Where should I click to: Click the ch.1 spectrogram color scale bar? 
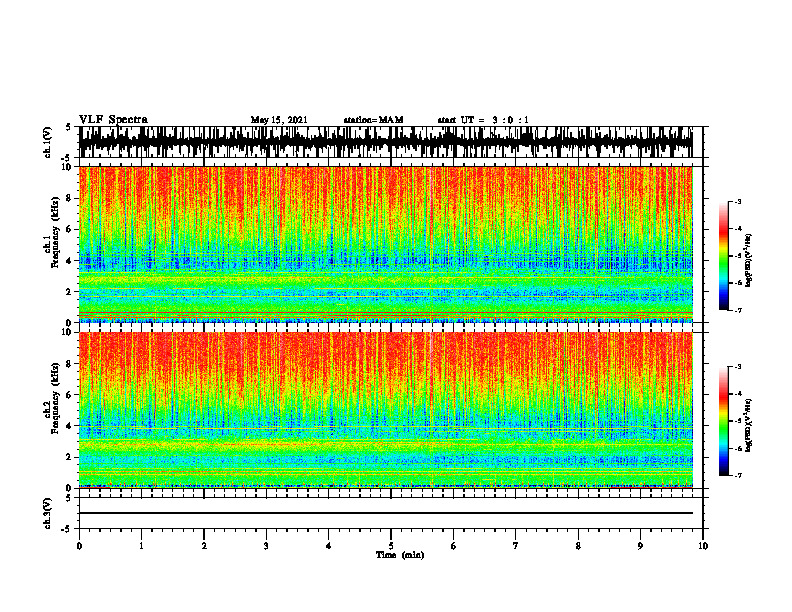point(723,256)
